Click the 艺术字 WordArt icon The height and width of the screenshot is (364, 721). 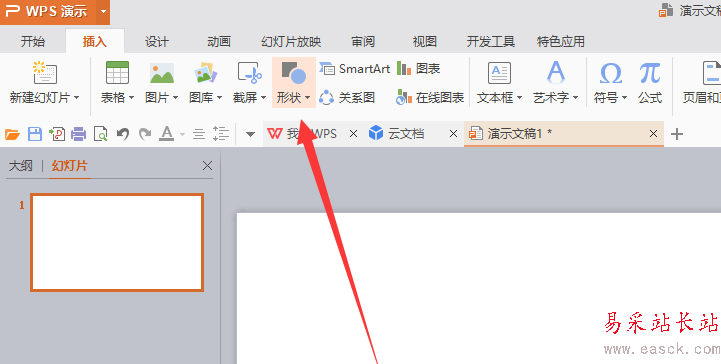[555, 73]
